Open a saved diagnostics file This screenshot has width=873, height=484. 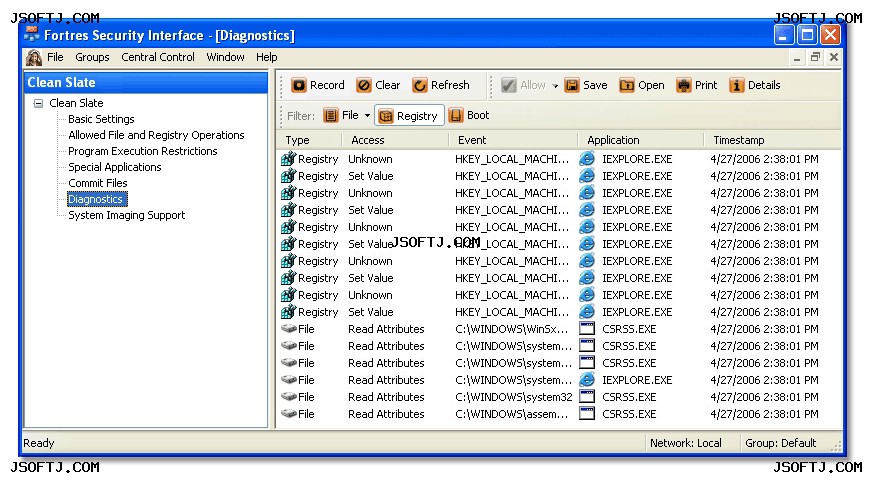642,85
